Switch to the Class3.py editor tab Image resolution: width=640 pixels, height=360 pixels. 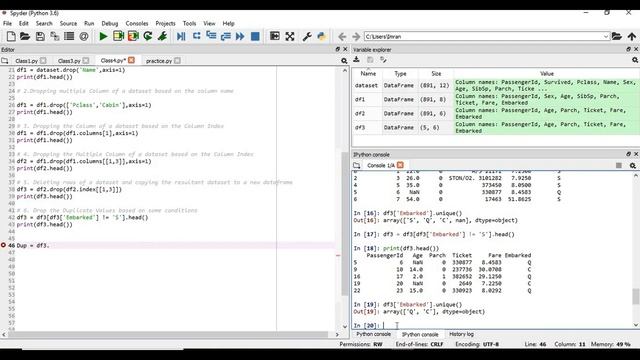point(69,61)
